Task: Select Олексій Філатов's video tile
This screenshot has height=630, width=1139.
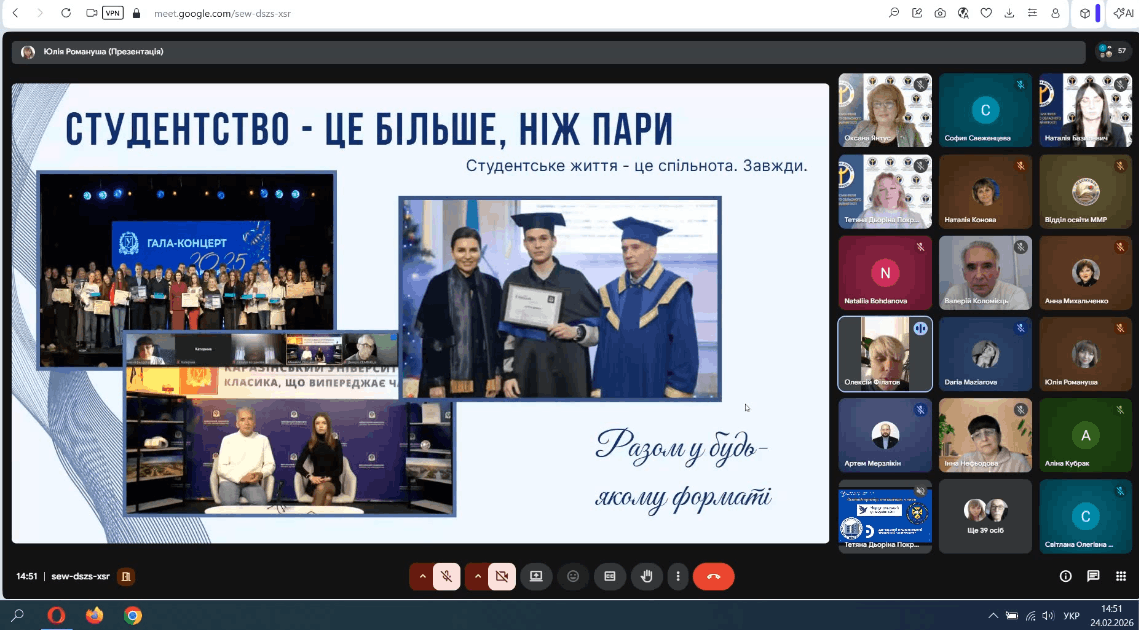Action: click(885, 354)
